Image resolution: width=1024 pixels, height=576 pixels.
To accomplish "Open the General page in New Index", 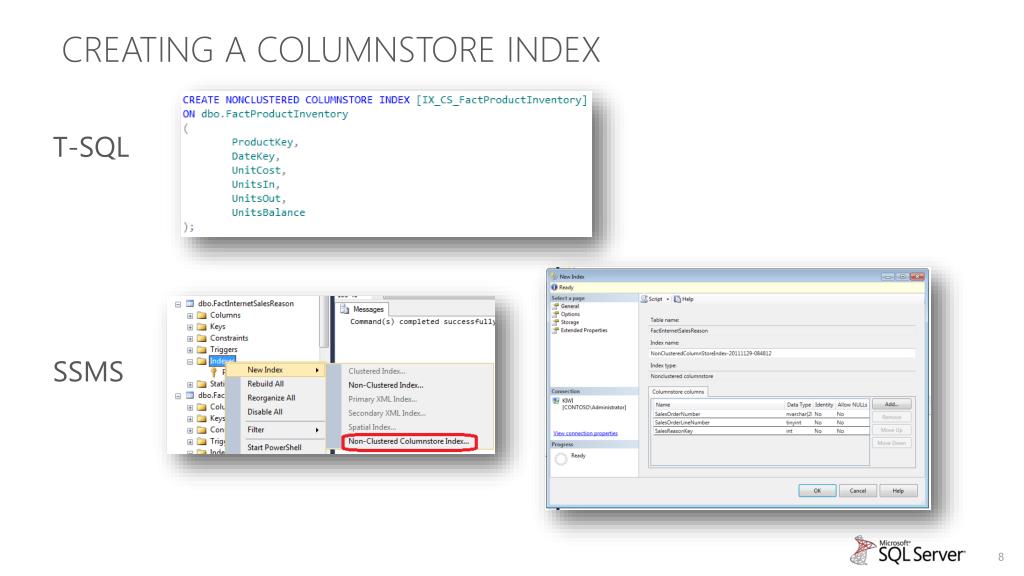I will click(x=569, y=306).
